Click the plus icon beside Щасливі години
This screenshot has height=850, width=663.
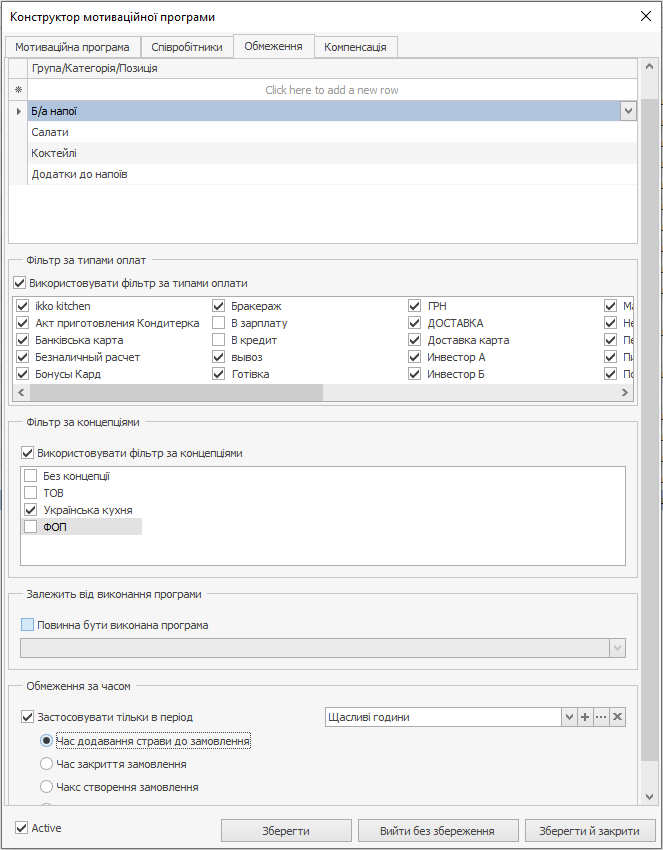585,717
